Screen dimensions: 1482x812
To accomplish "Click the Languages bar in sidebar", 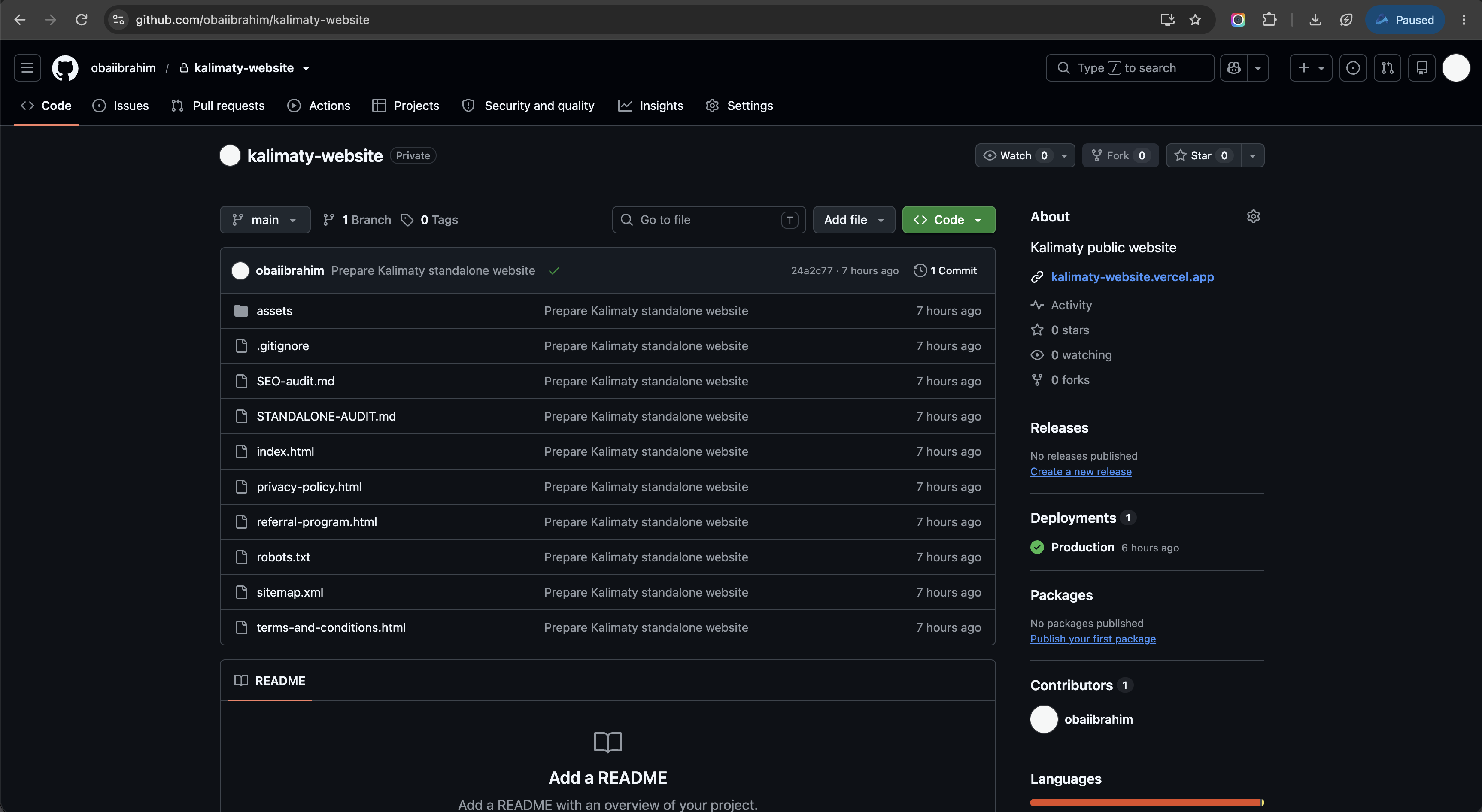I will 1147,802.
